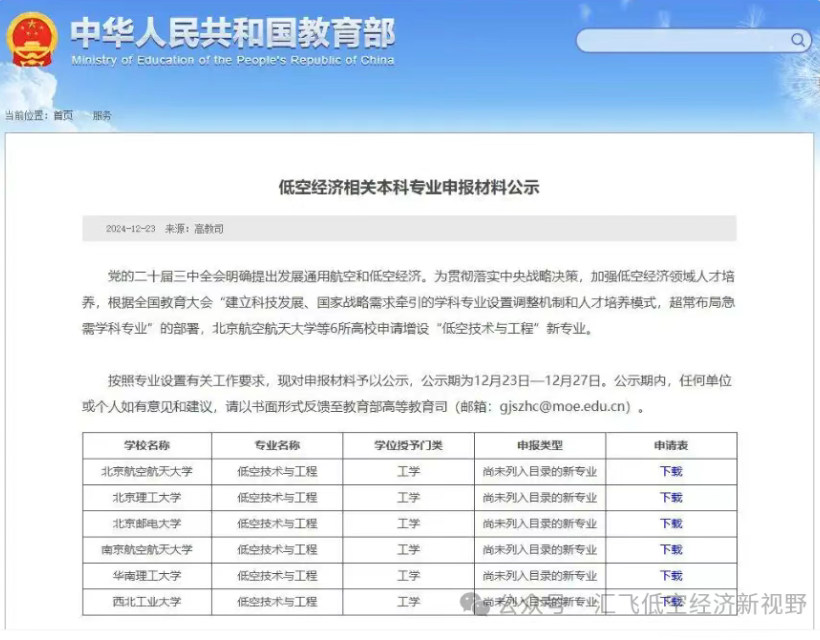Viewport: 820px width, 640px height.
Task: Click the English Ministry of Education subtitle
Action: (232, 60)
